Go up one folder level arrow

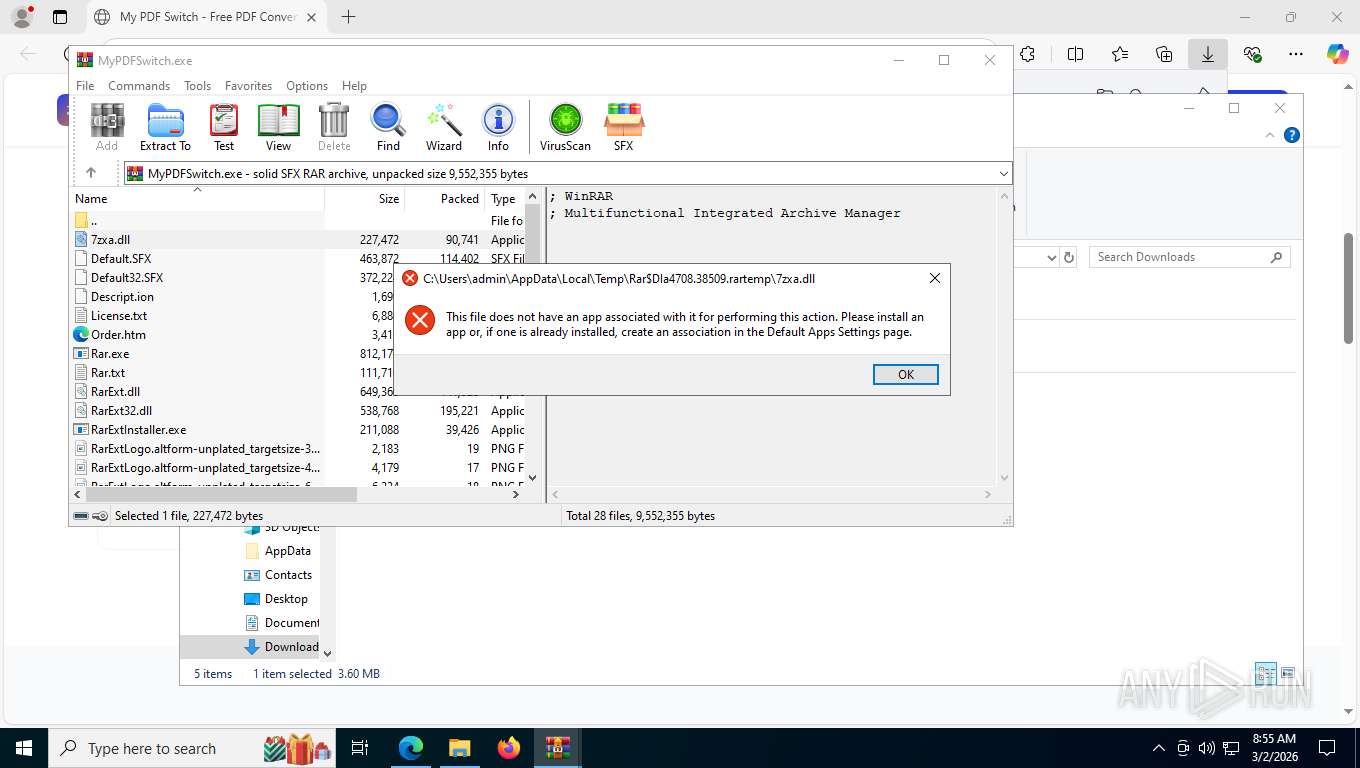click(90, 173)
